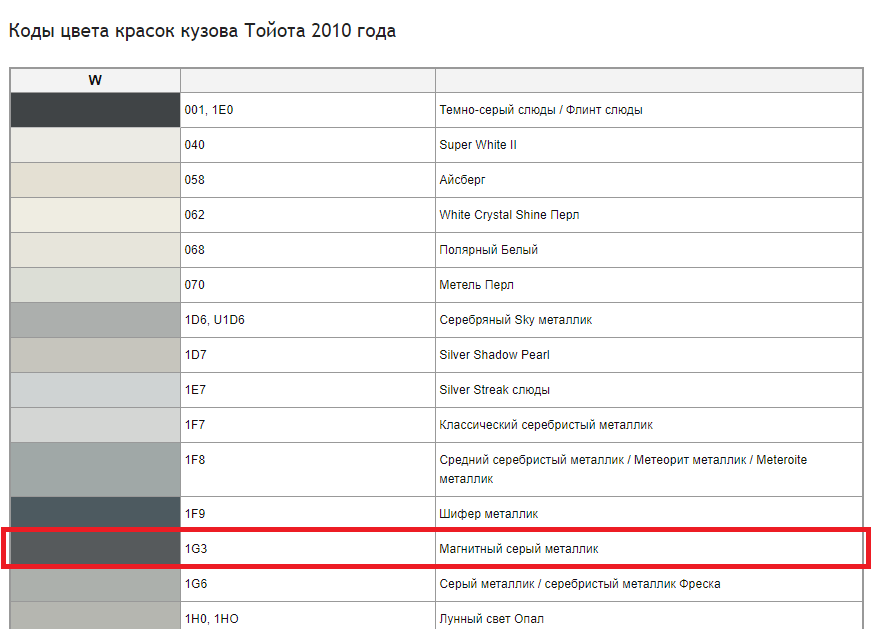Click the W column header

pyautogui.click(x=95, y=80)
